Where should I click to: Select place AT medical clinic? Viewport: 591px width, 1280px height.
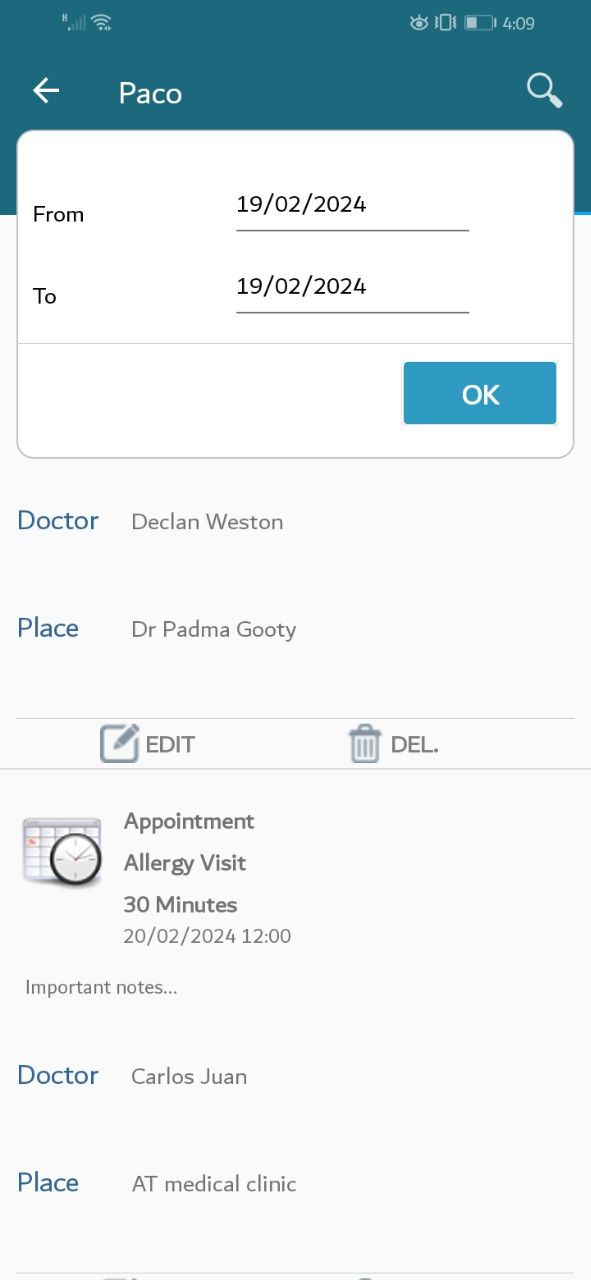tap(214, 1184)
